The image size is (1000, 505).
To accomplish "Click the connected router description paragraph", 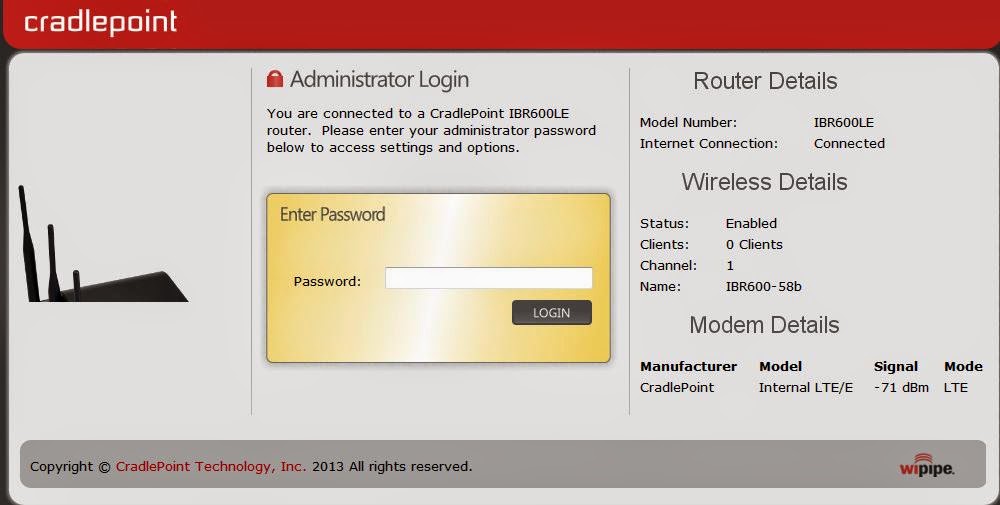I will click(x=431, y=131).
